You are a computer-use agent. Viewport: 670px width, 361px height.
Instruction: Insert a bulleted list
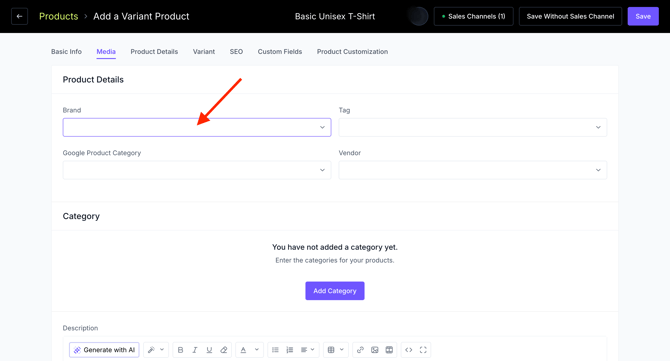tap(275, 350)
